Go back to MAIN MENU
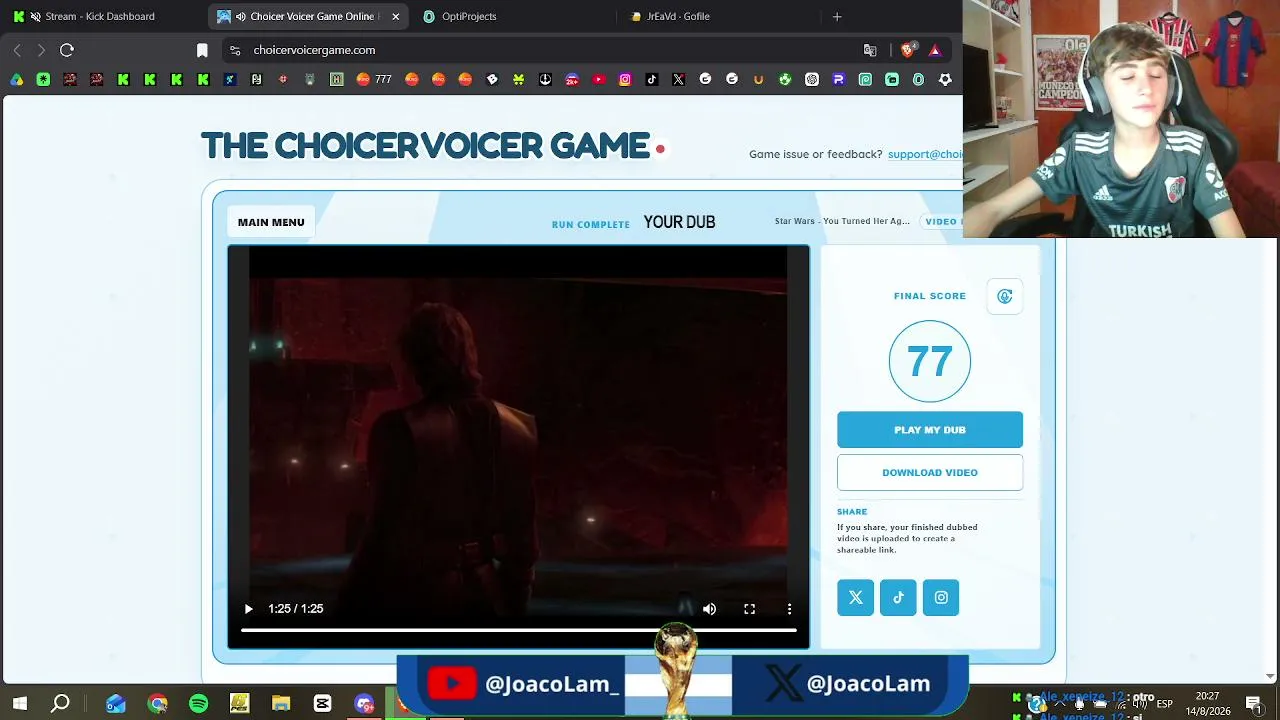The height and width of the screenshot is (720, 1280). point(271,222)
